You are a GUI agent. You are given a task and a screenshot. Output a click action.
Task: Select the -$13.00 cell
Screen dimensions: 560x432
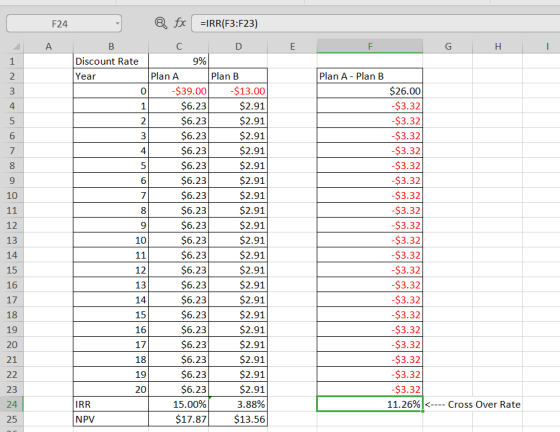pos(238,91)
